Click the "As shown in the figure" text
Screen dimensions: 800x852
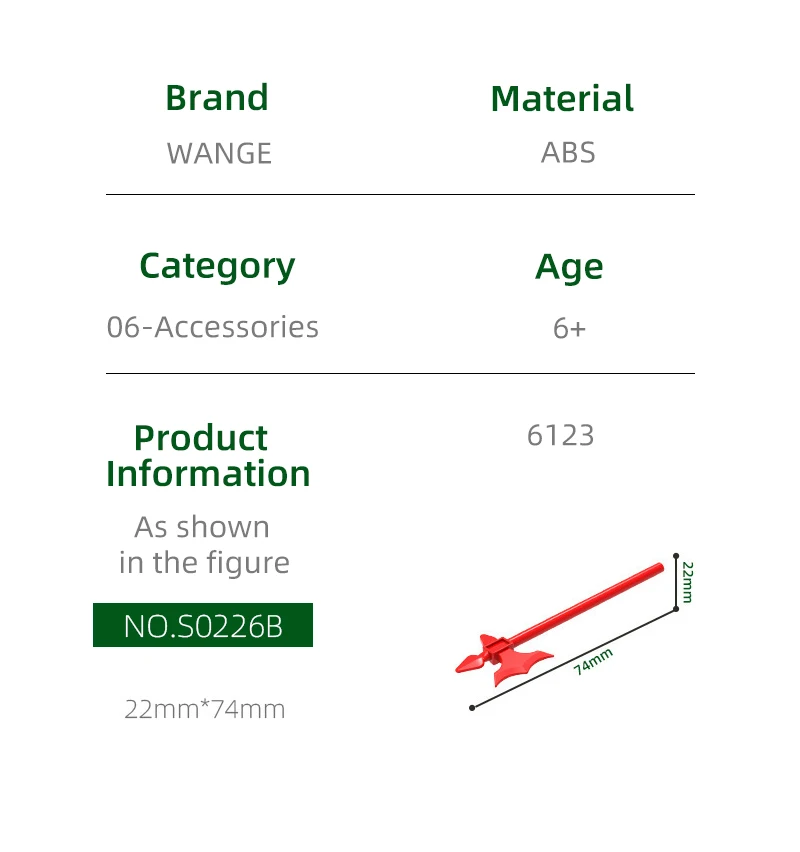[x=204, y=545]
